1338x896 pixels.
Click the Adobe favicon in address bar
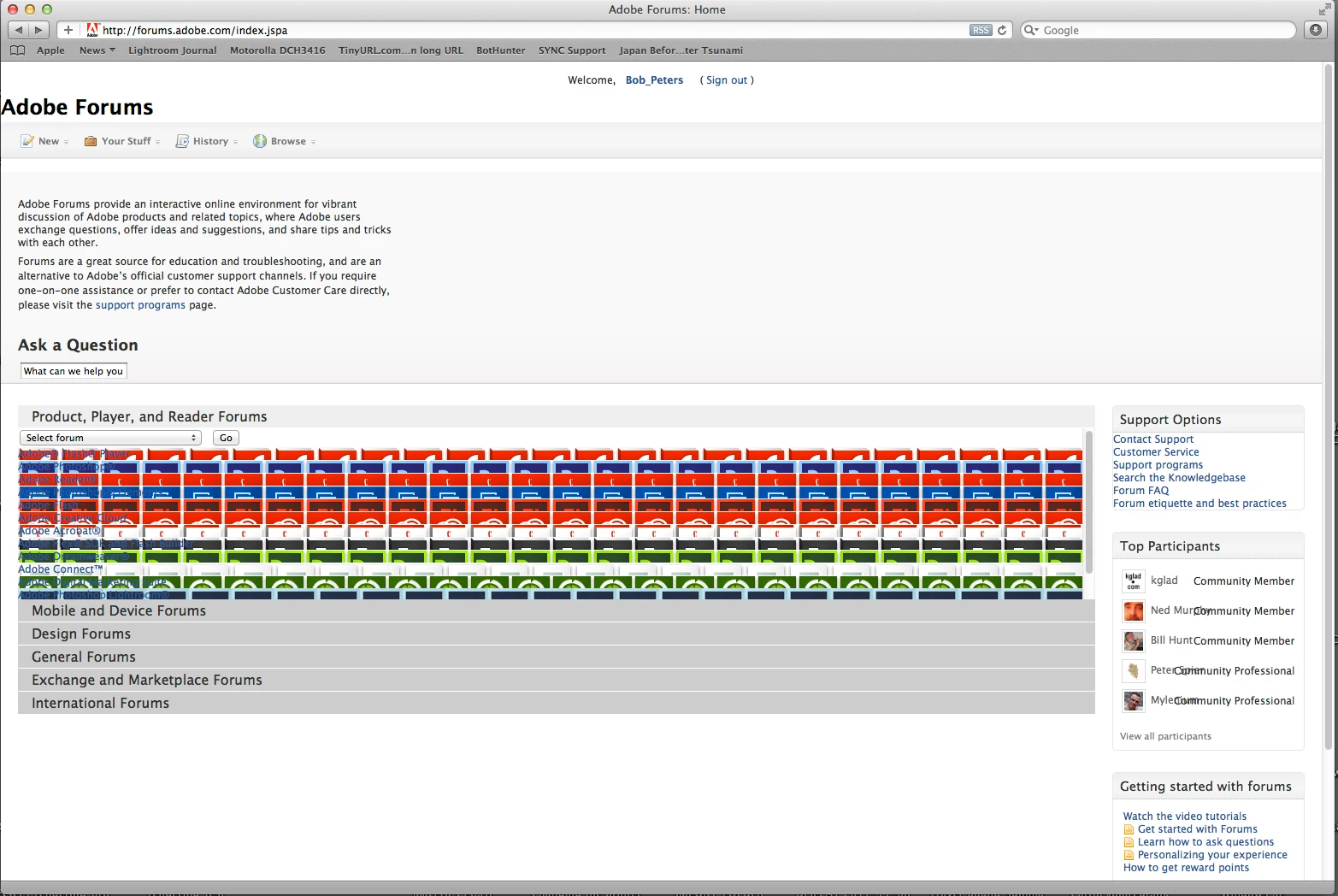[x=92, y=30]
